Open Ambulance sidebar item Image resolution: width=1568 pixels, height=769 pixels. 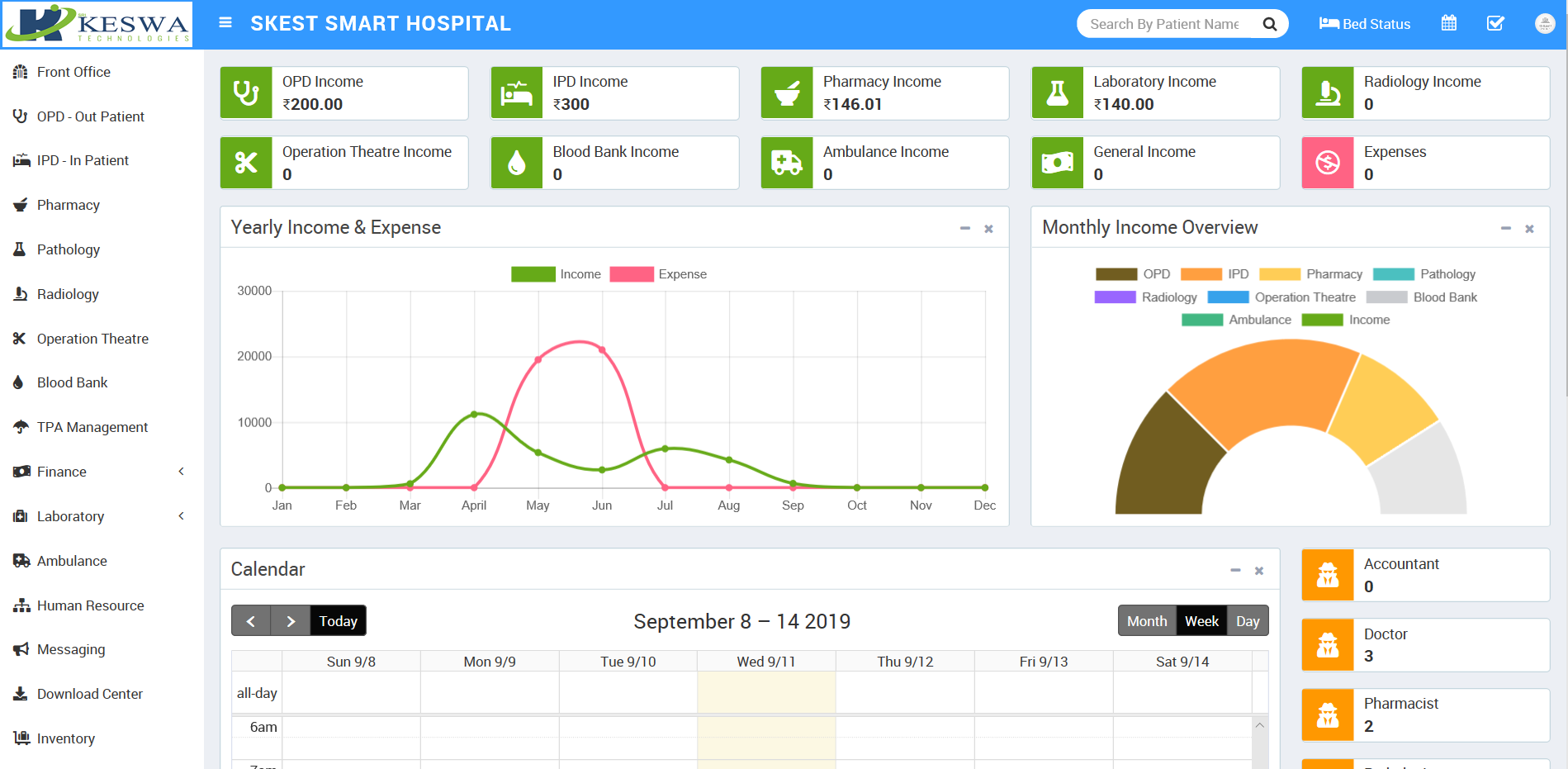pos(72,561)
